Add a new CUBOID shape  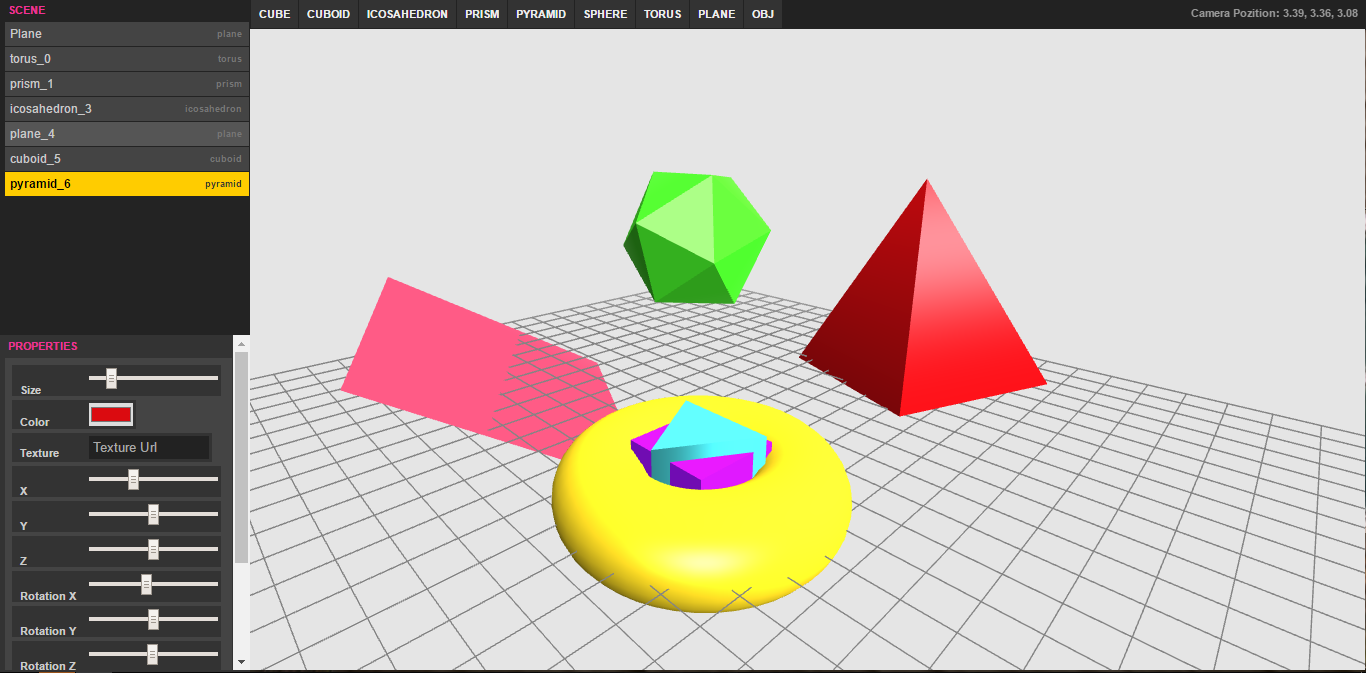(328, 14)
